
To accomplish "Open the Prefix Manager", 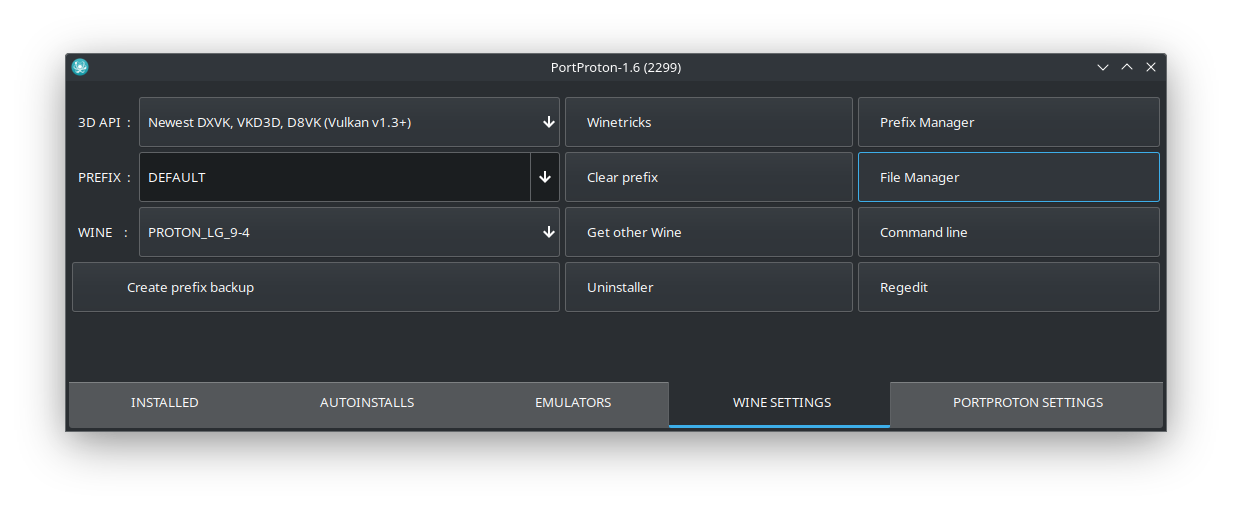I will coord(1009,122).
